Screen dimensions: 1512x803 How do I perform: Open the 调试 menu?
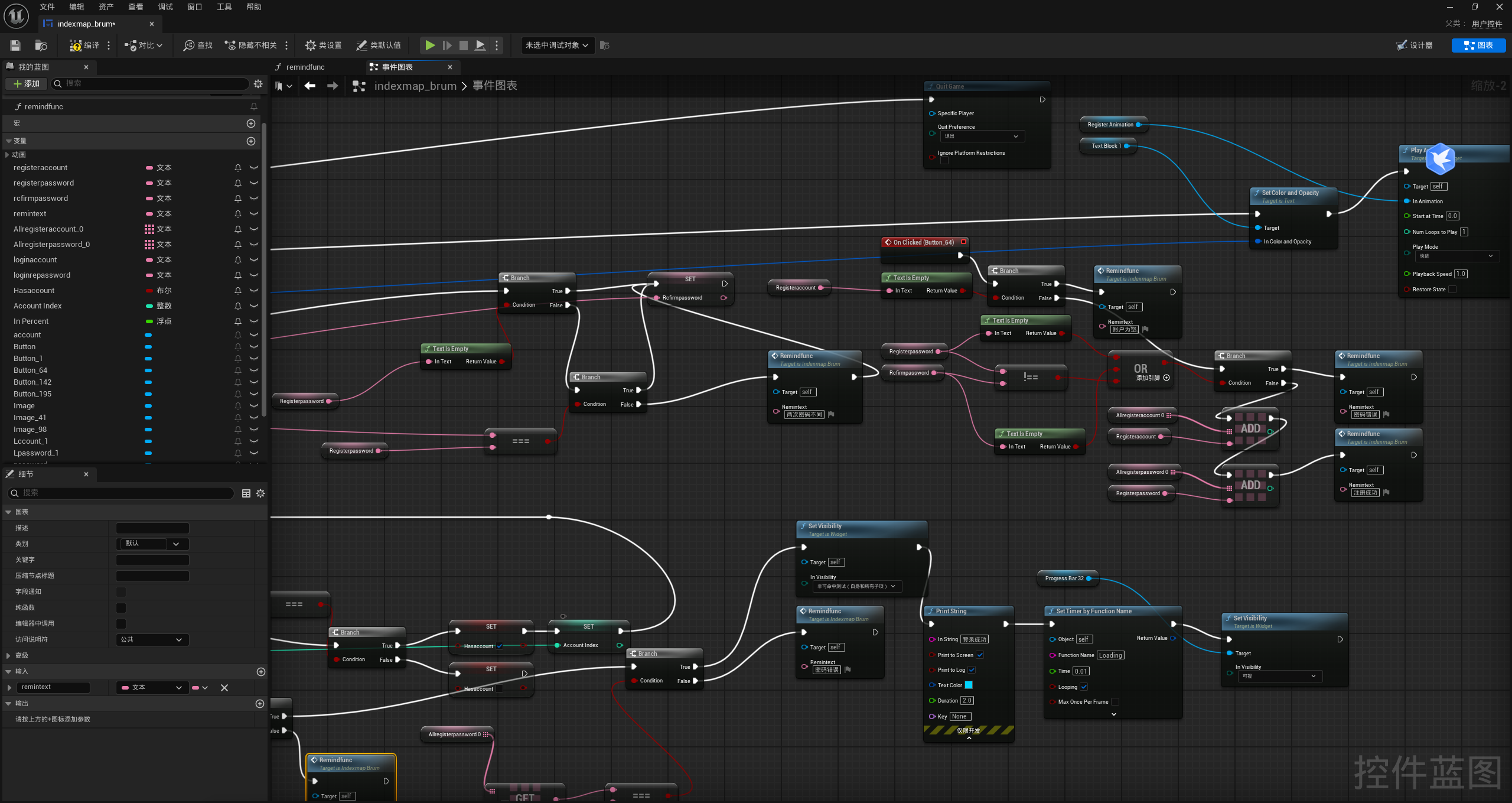click(165, 7)
